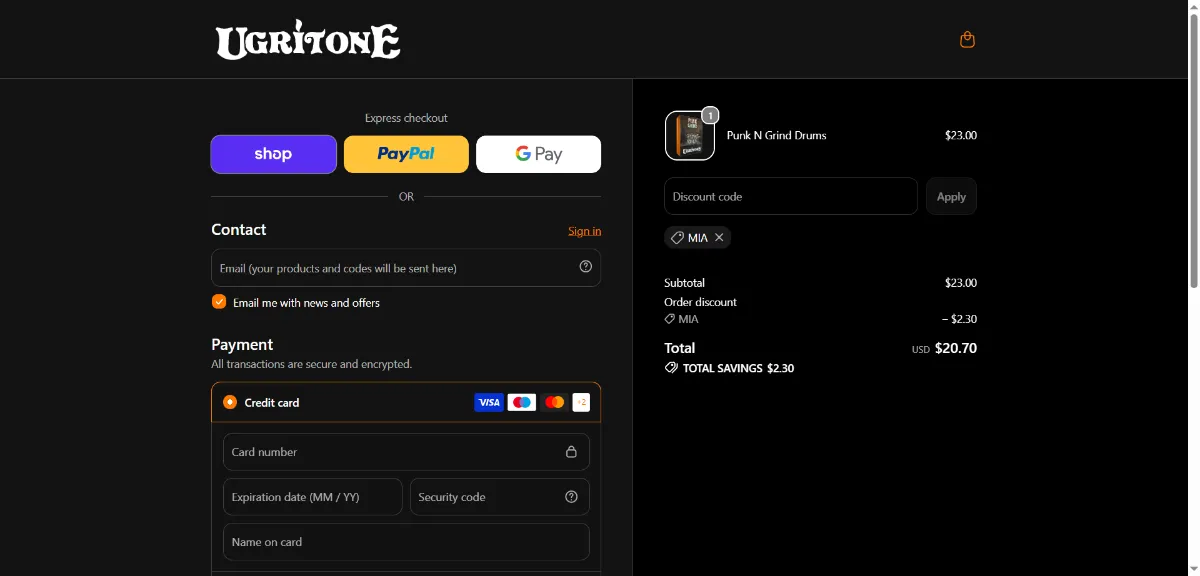
Task: Click the Order discount label
Action: coord(700,302)
